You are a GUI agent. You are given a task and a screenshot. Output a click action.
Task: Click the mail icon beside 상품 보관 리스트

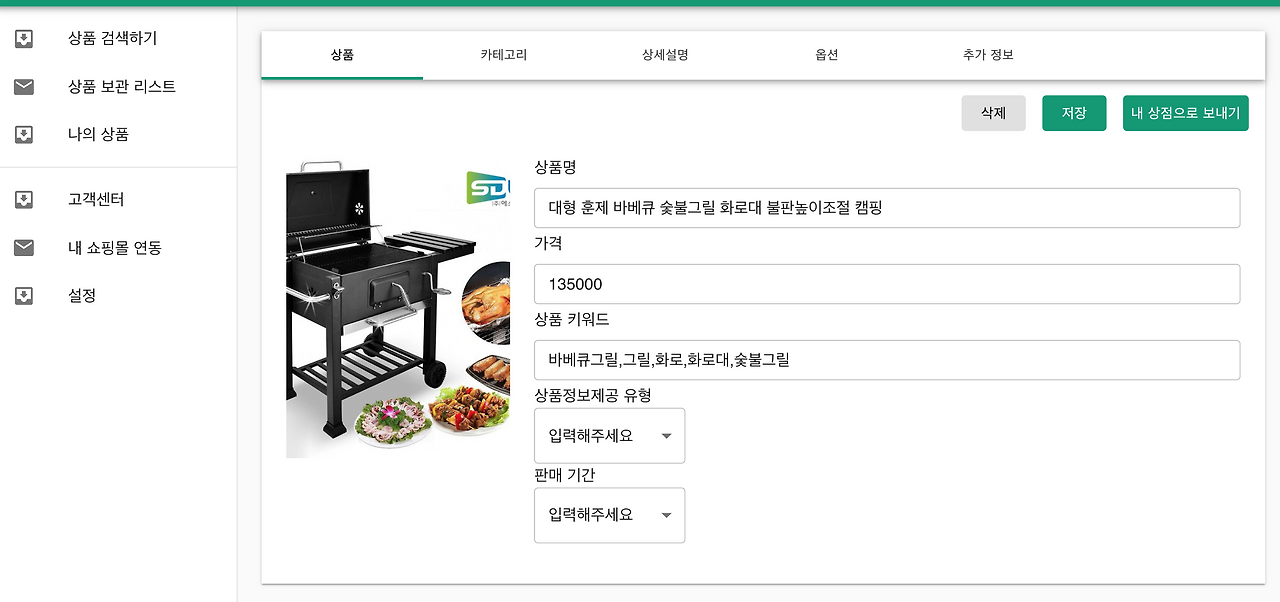(x=24, y=87)
